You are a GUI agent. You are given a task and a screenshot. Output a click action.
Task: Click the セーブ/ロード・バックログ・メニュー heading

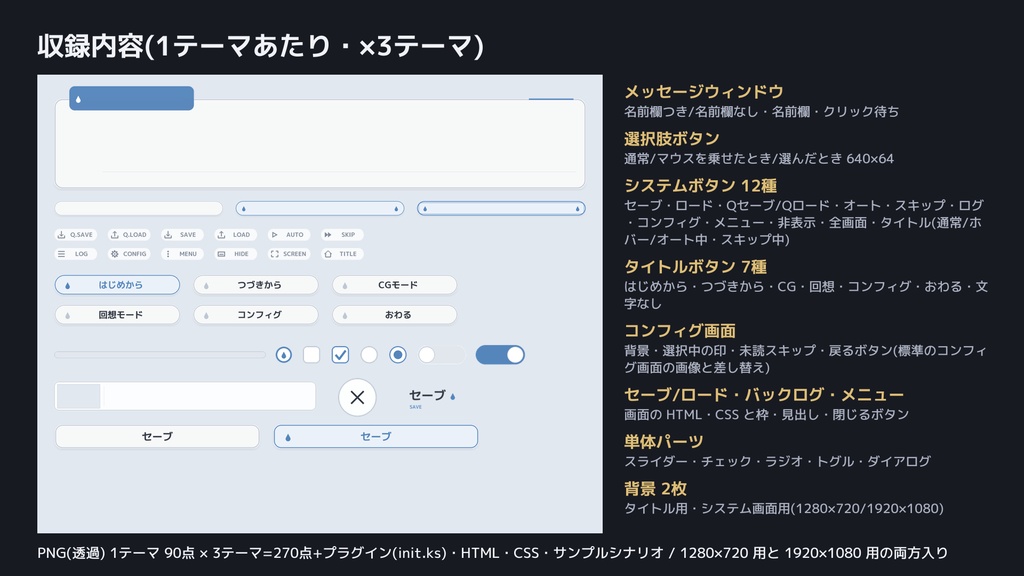pos(764,394)
